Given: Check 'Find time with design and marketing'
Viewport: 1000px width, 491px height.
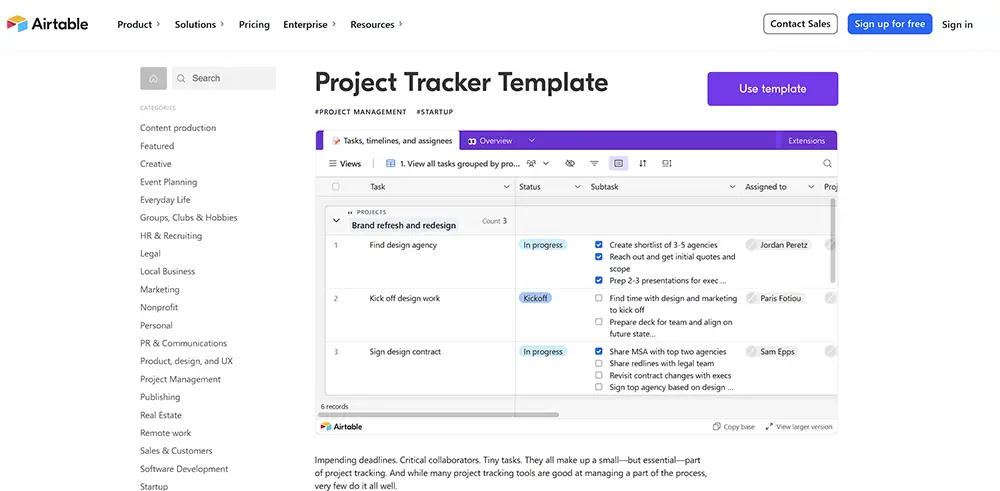Looking at the screenshot, I should [598, 298].
